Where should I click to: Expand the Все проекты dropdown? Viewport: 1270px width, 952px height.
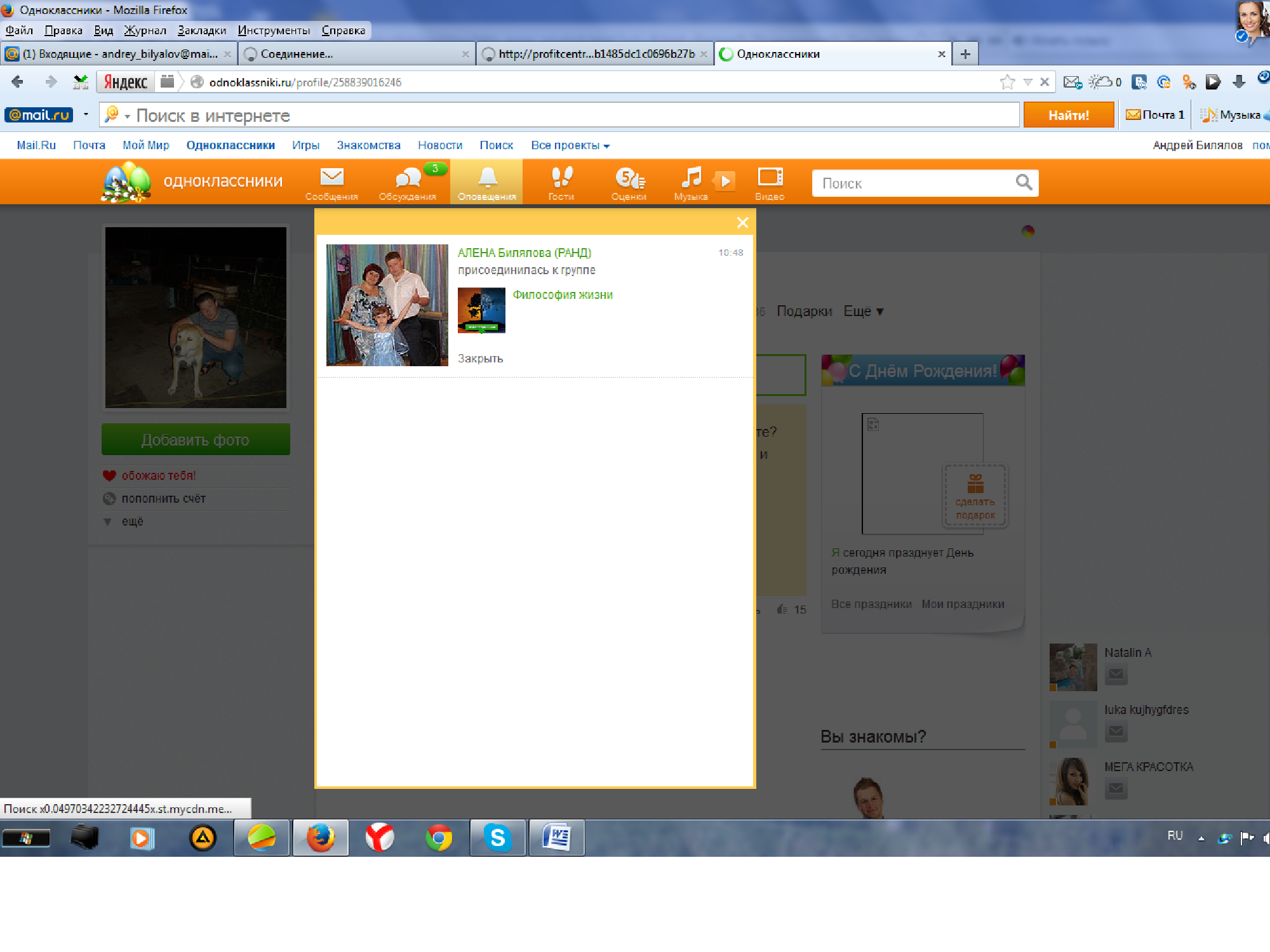point(570,145)
